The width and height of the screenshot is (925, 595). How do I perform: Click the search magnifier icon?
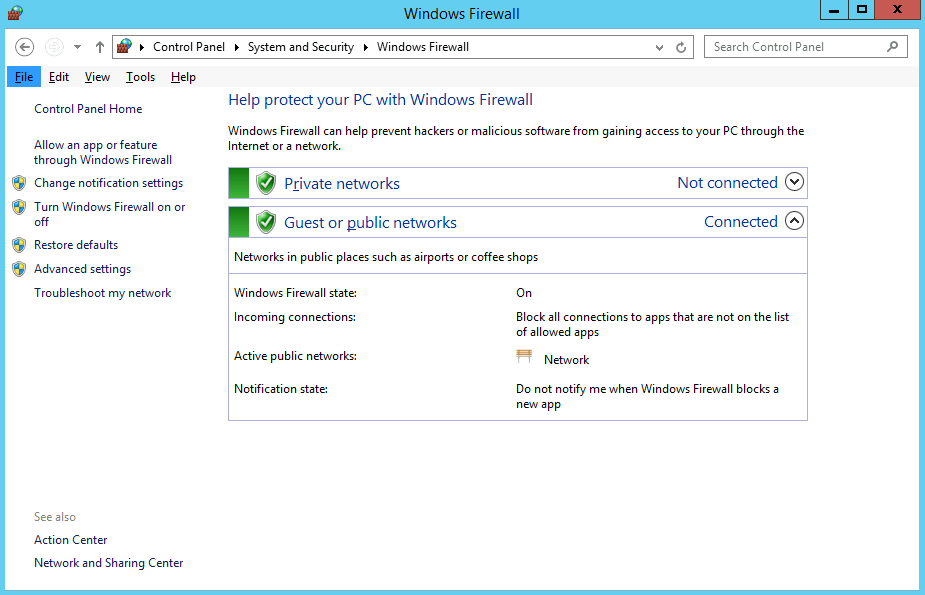click(893, 47)
